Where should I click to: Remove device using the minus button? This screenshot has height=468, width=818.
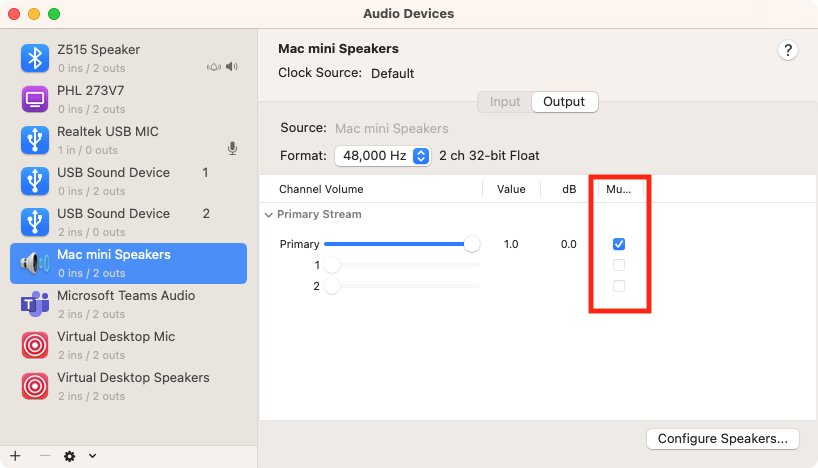coord(45,455)
